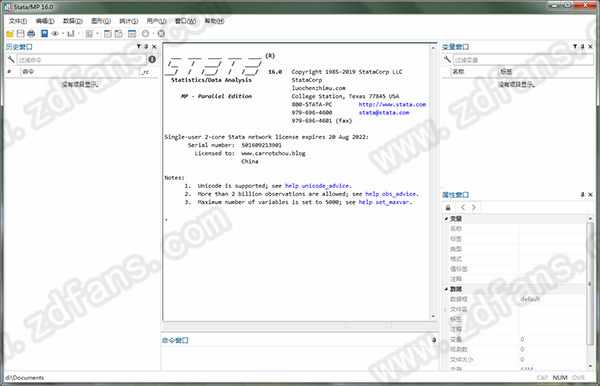600x386 pixels.
Task: Click wrench icon in history window filter
Action: tap(11, 59)
